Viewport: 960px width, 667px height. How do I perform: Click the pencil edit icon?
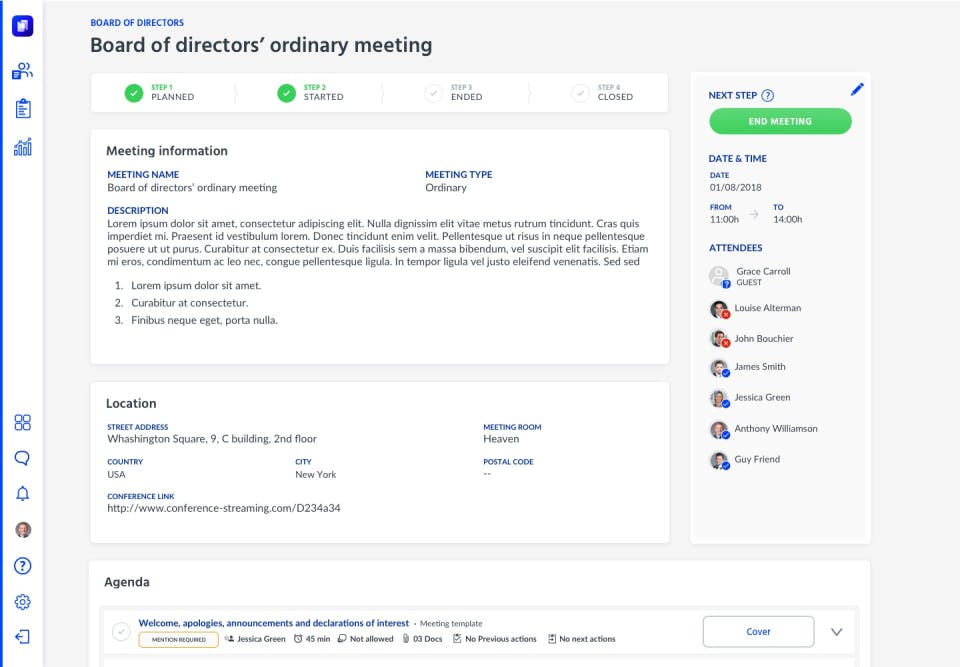click(x=857, y=89)
